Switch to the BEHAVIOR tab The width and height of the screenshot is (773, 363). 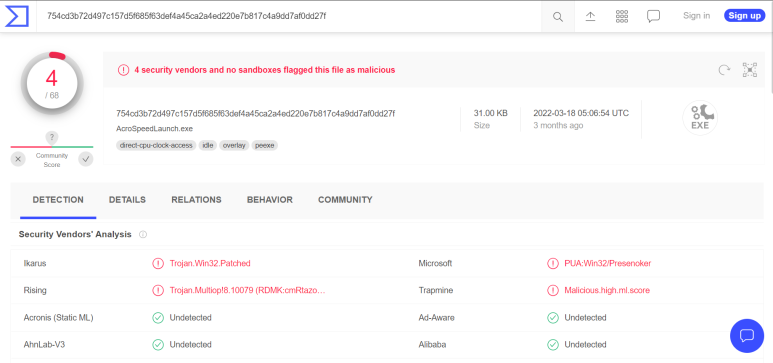(x=270, y=200)
